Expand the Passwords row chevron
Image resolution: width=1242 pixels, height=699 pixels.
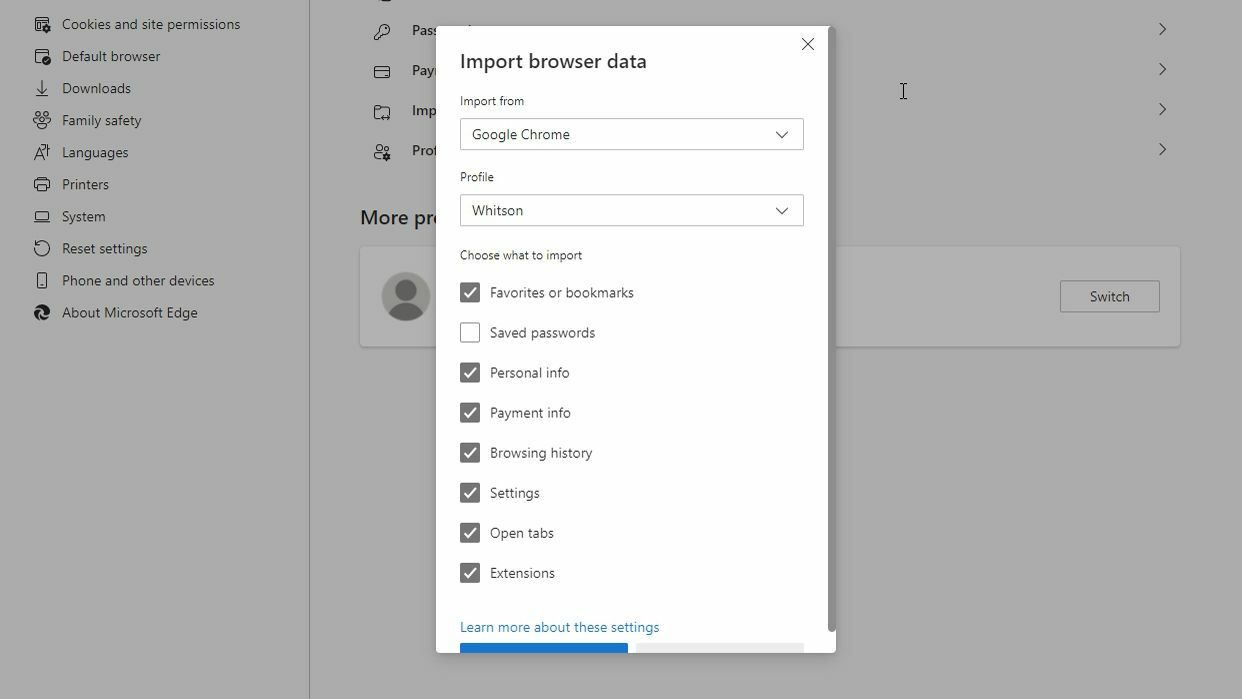click(x=1162, y=29)
